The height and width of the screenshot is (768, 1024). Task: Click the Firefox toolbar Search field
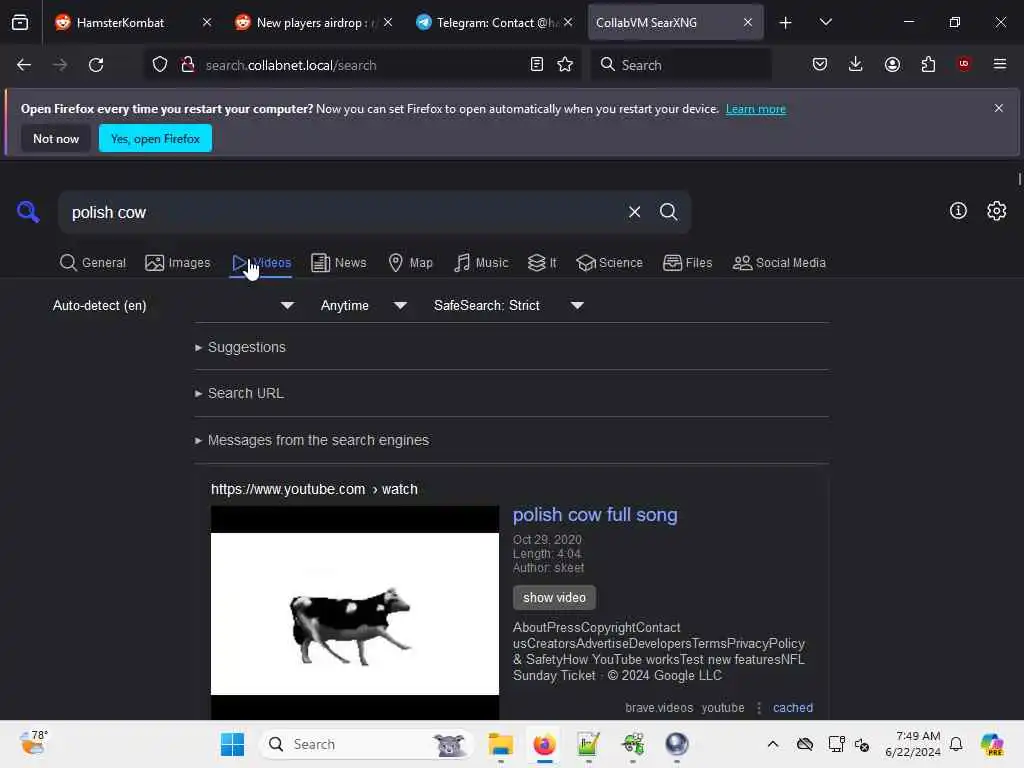(681, 65)
